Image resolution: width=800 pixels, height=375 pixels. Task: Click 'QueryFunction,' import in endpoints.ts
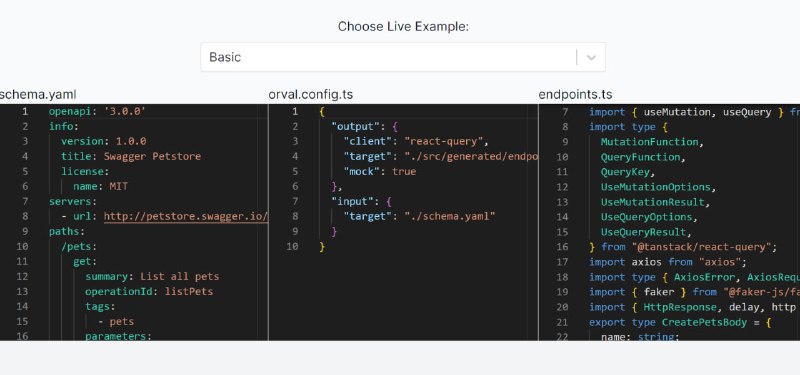(x=643, y=157)
